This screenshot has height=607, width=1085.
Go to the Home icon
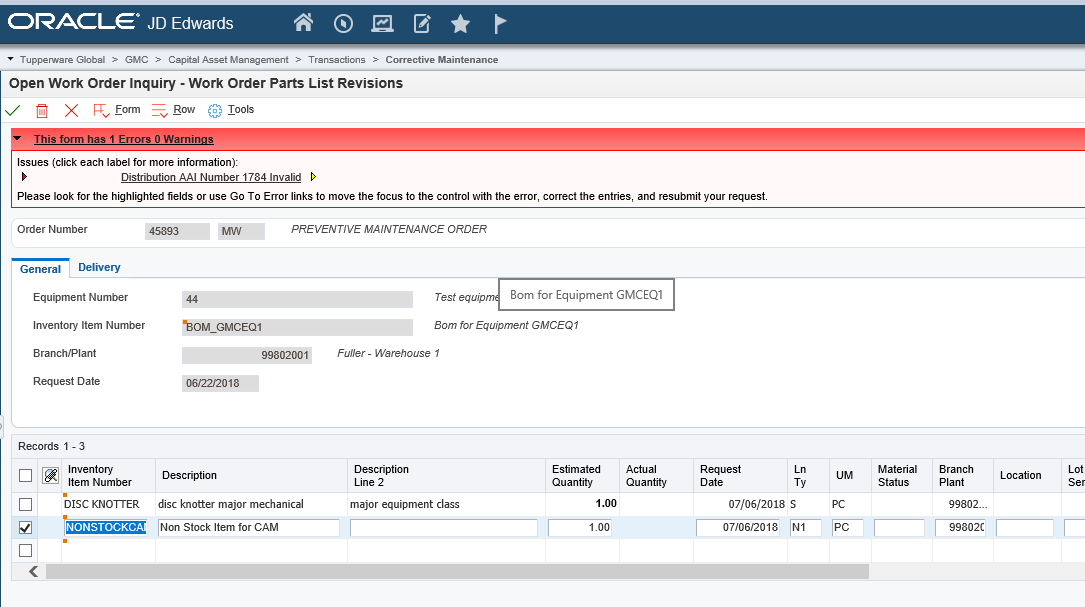pos(303,24)
